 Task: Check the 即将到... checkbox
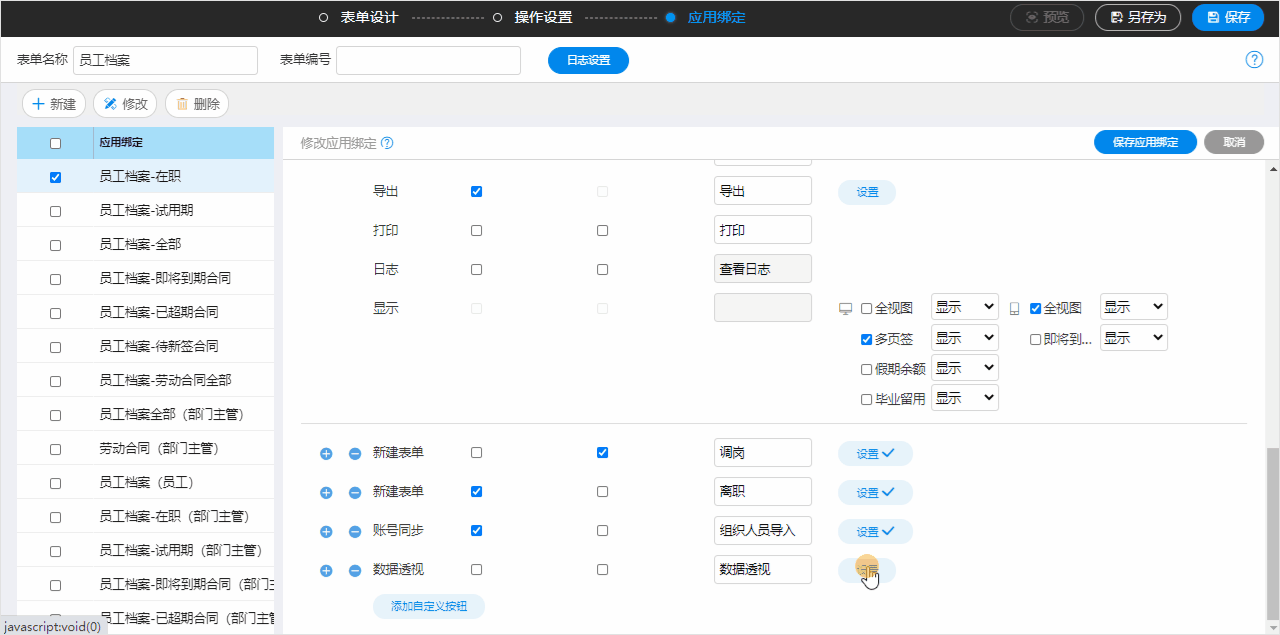(1036, 340)
